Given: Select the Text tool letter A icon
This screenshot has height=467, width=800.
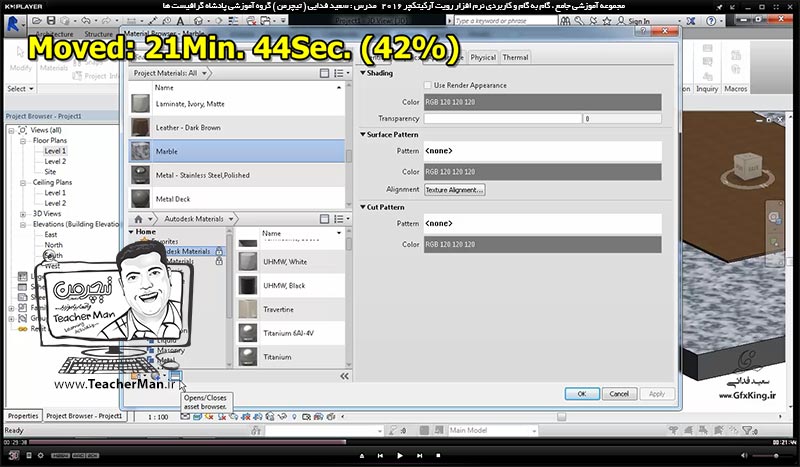Looking at the screenshot, I should coord(180,21).
